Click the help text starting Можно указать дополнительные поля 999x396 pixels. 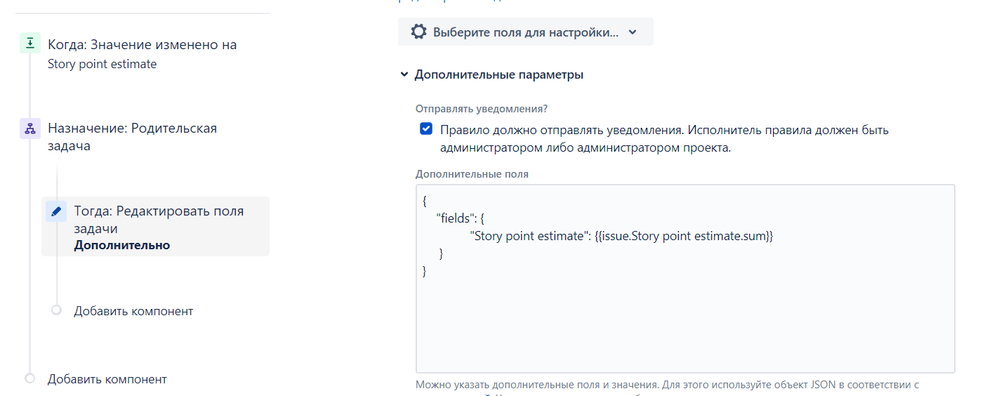[667, 385]
